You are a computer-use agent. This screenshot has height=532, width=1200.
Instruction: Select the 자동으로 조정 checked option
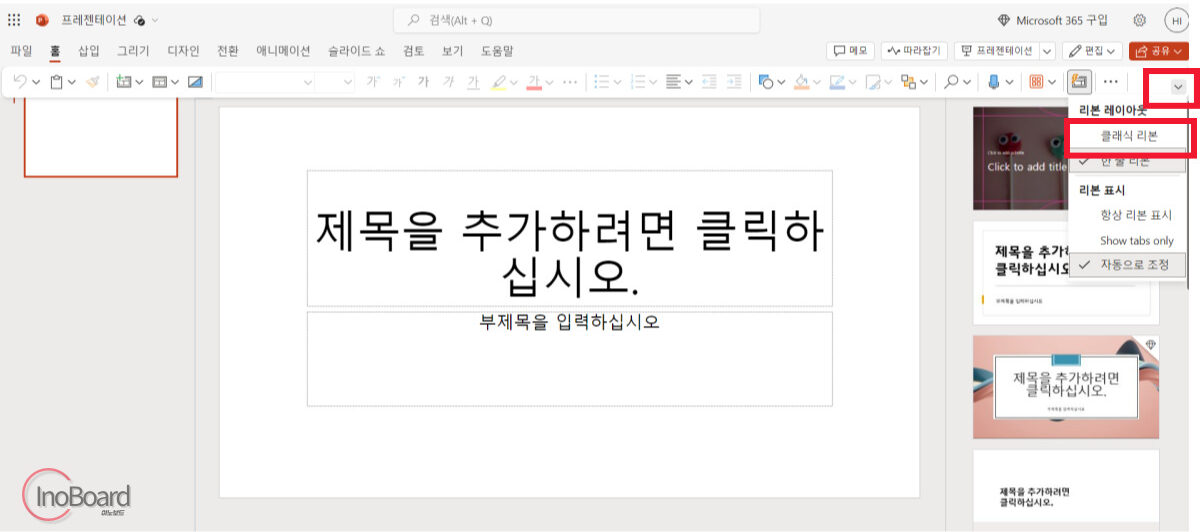(1128, 265)
